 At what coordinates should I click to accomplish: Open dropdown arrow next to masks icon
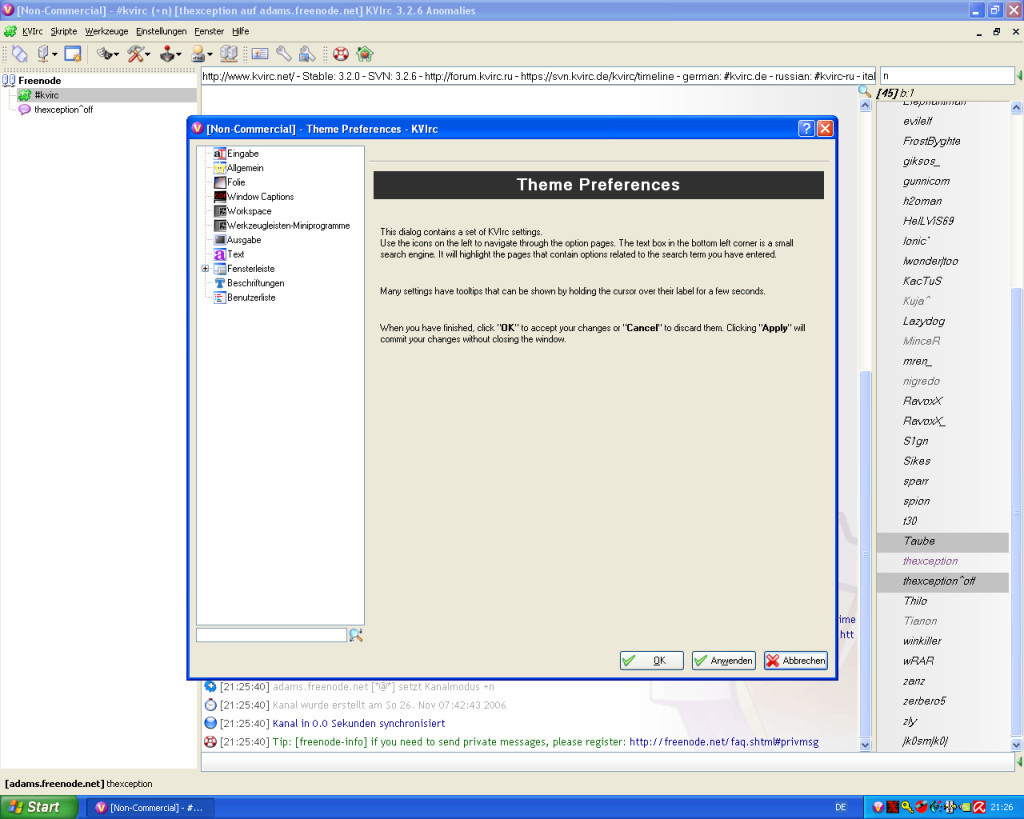[116, 55]
